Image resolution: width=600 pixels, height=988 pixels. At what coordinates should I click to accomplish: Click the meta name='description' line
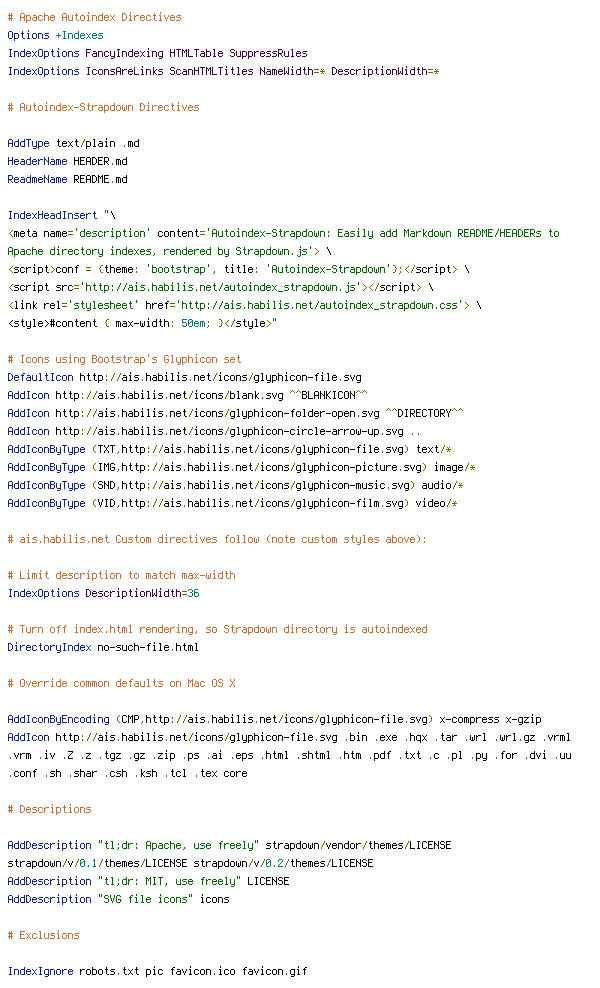click(284, 233)
